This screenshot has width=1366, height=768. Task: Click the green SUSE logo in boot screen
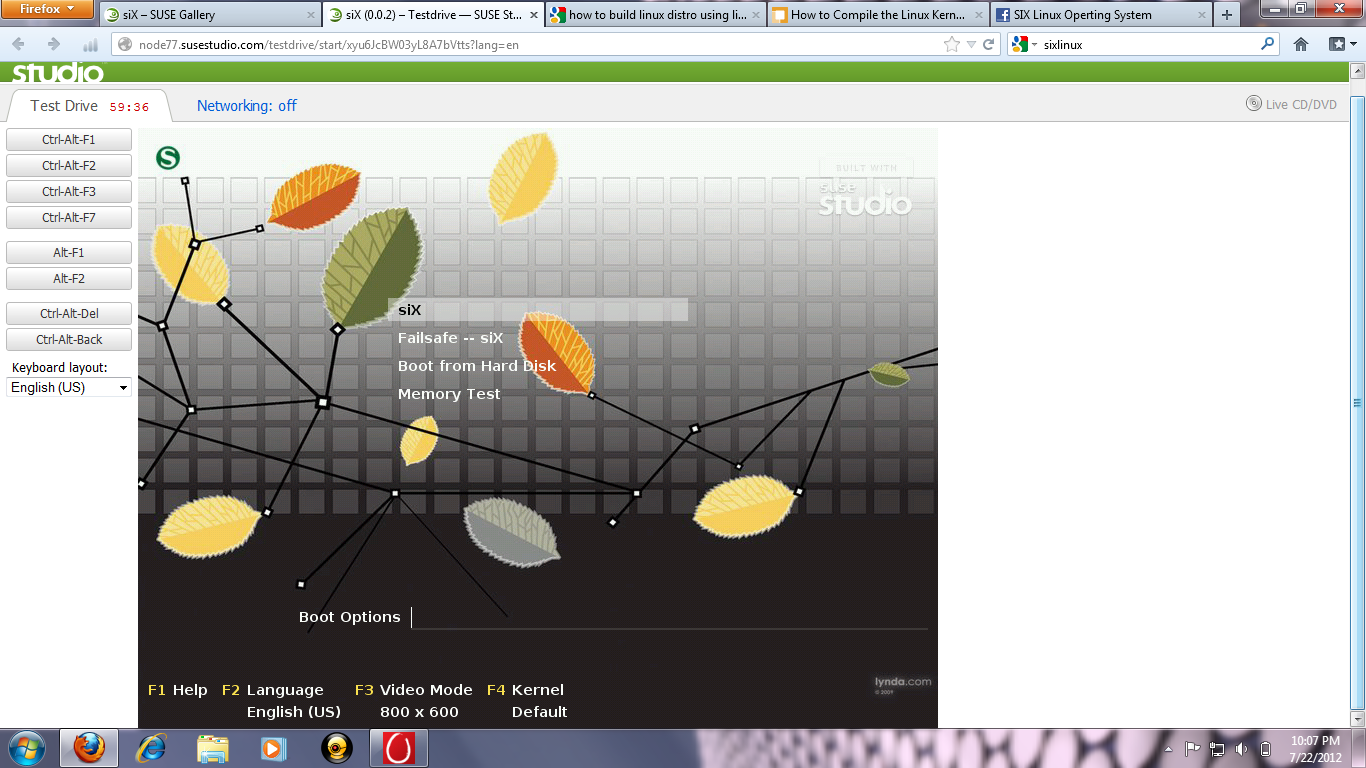coord(168,157)
